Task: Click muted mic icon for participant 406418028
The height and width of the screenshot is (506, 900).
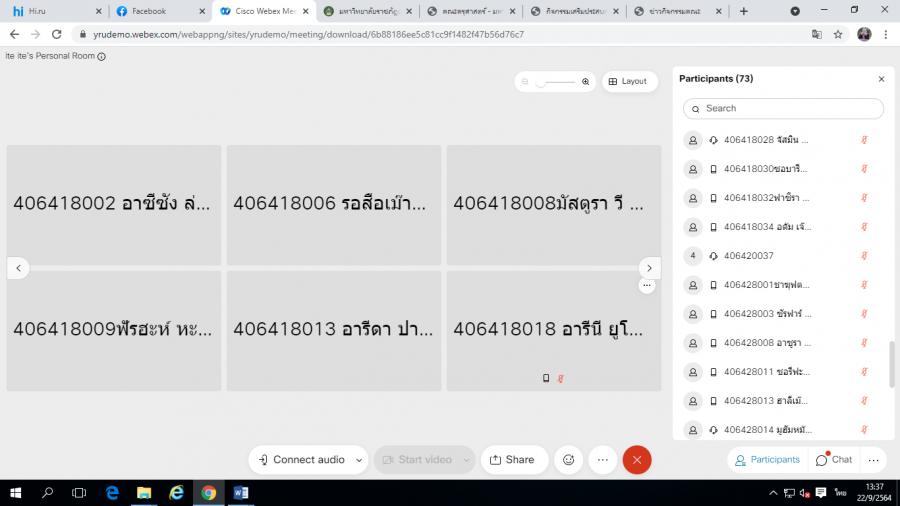Action: click(864, 141)
